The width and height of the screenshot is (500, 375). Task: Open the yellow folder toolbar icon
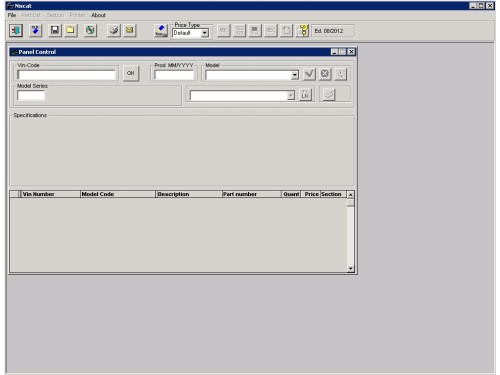click(71, 31)
